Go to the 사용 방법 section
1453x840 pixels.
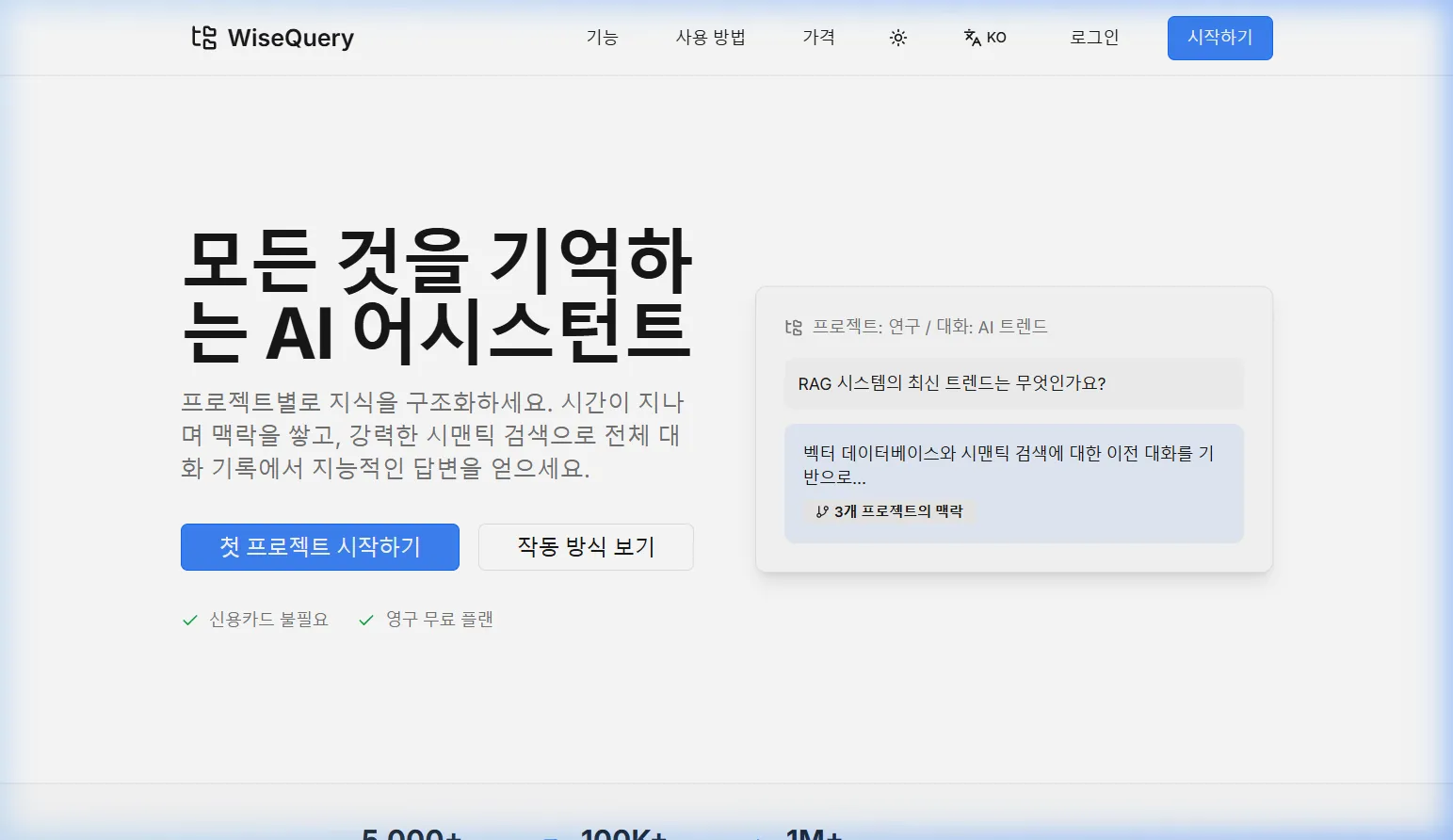tap(710, 38)
